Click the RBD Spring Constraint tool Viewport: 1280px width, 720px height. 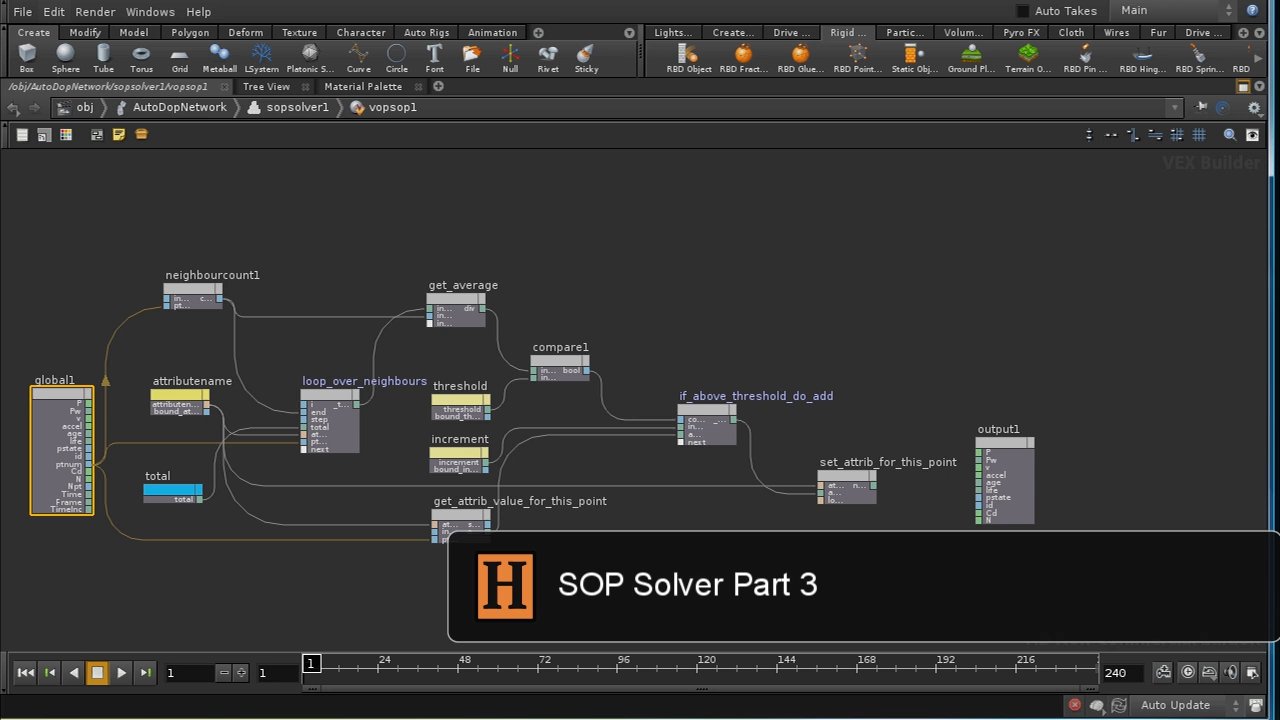coord(1199,58)
